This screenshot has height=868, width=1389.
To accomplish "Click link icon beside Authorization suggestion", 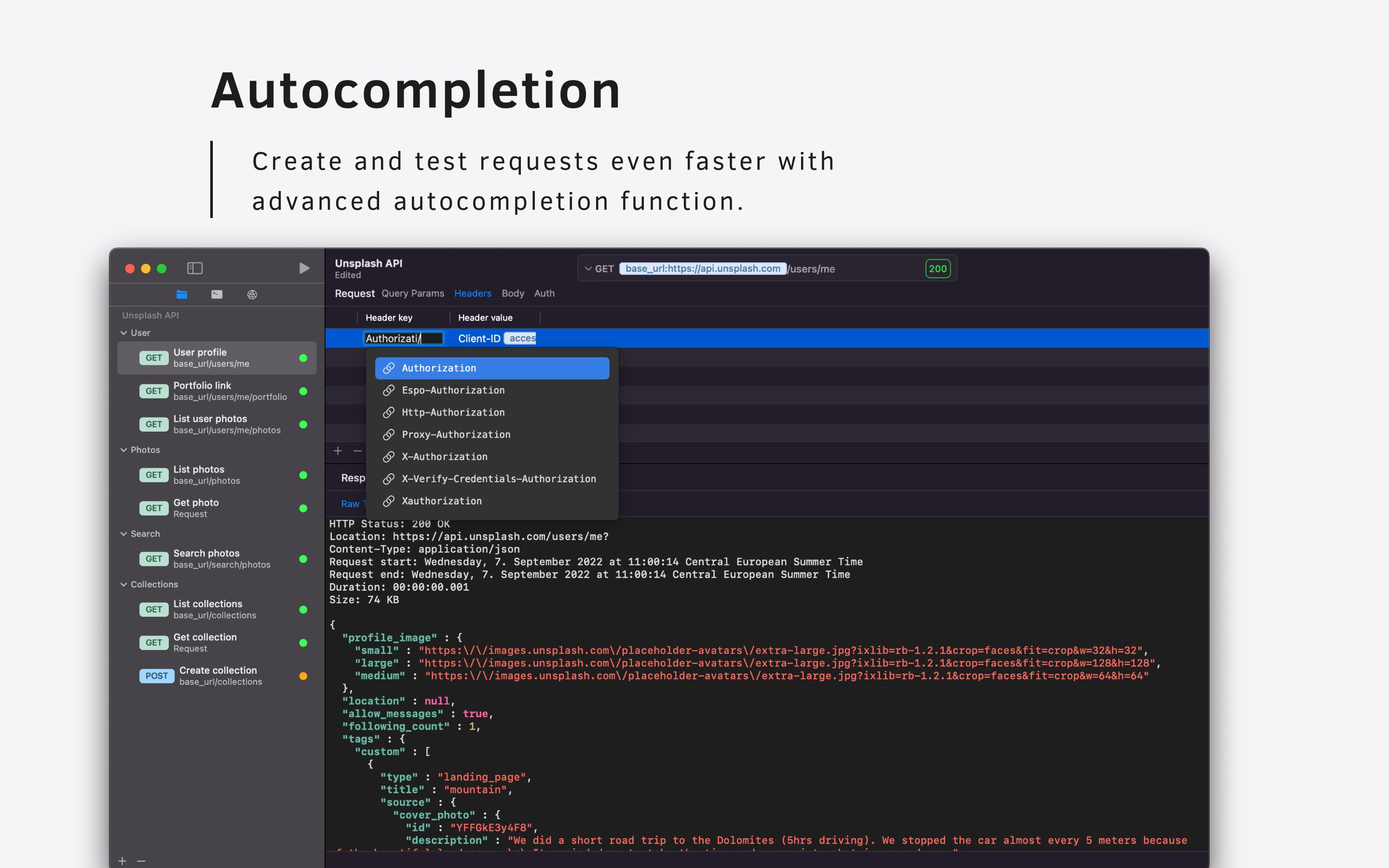I will tap(389, 368).
